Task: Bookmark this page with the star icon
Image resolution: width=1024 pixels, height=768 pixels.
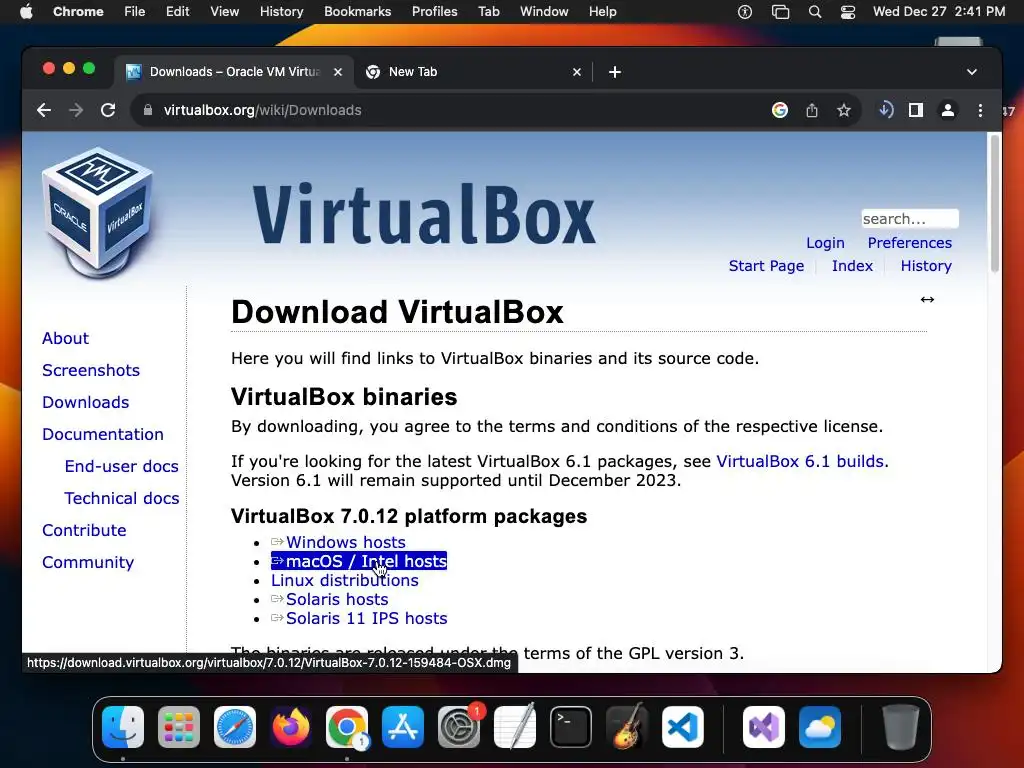Action: click(844, 110)
